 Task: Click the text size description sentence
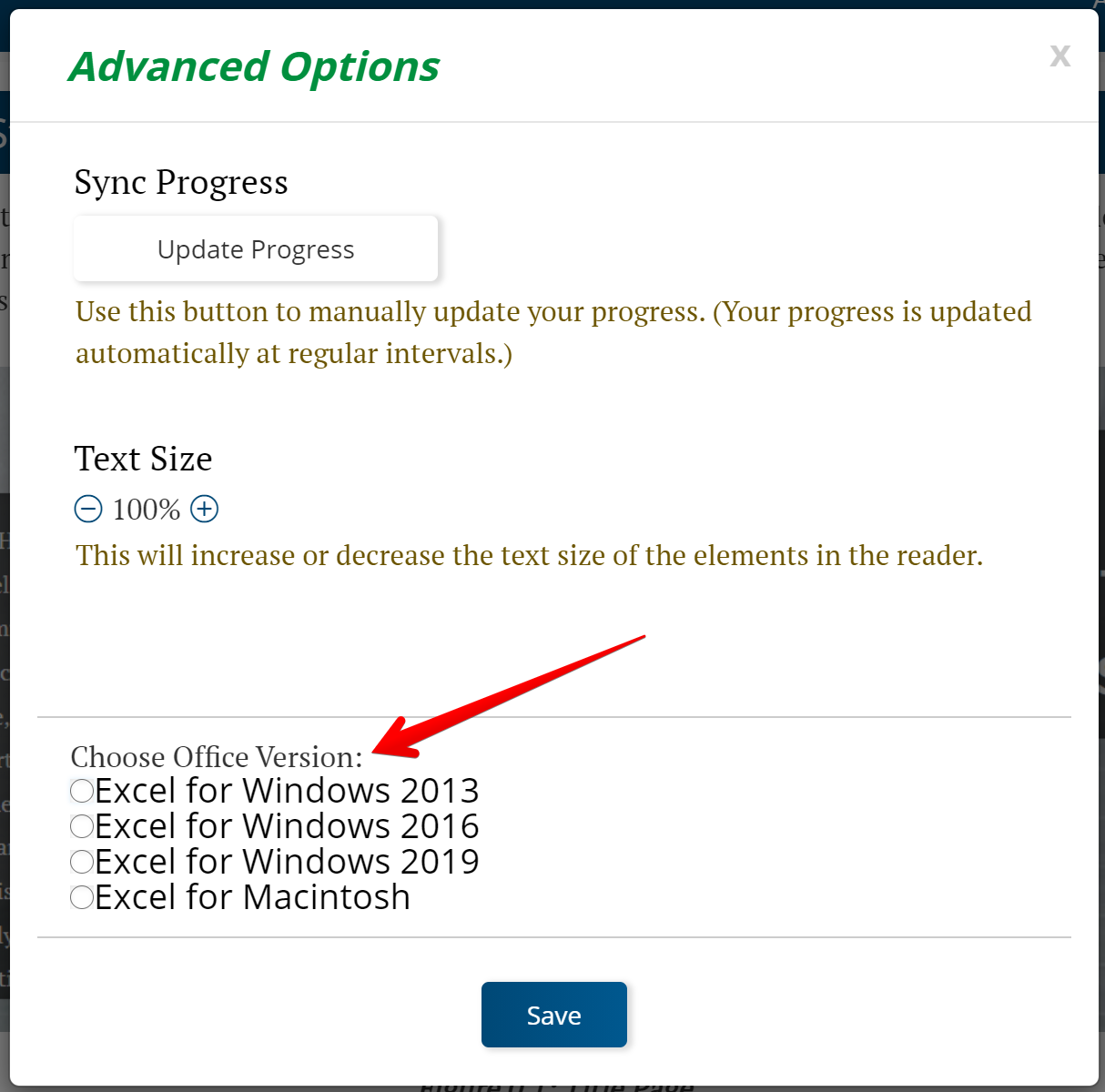530,555
